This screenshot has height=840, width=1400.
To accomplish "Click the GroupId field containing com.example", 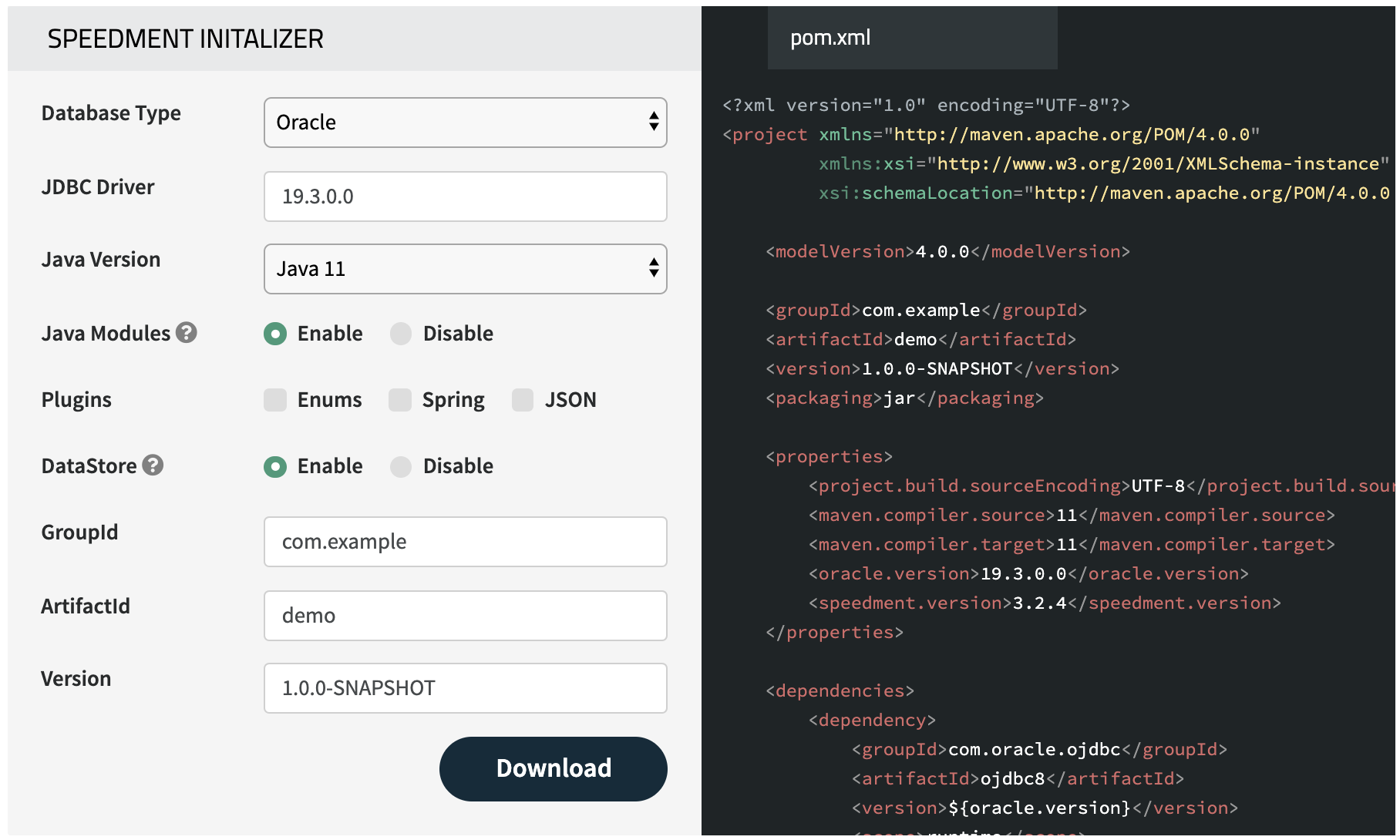I will (465, 542).
